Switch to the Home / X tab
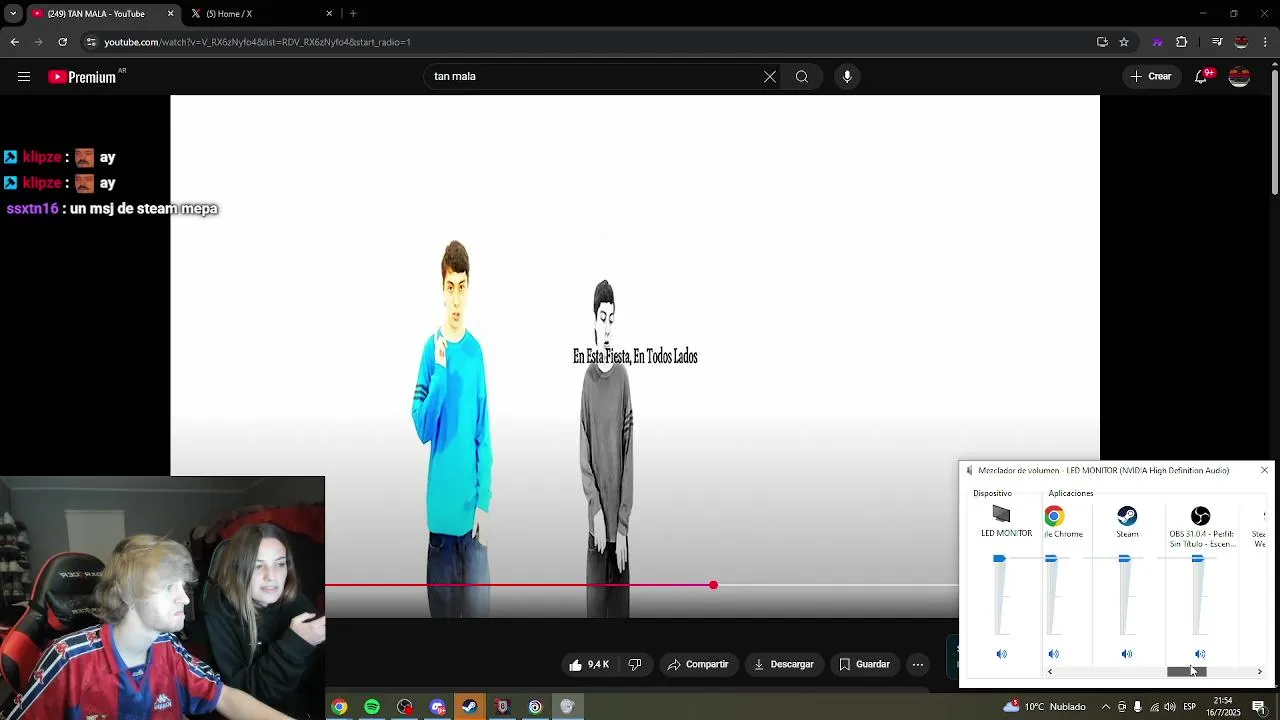Image resolution: width=1280 pixels, height=720 pixels. click(260, 14)
